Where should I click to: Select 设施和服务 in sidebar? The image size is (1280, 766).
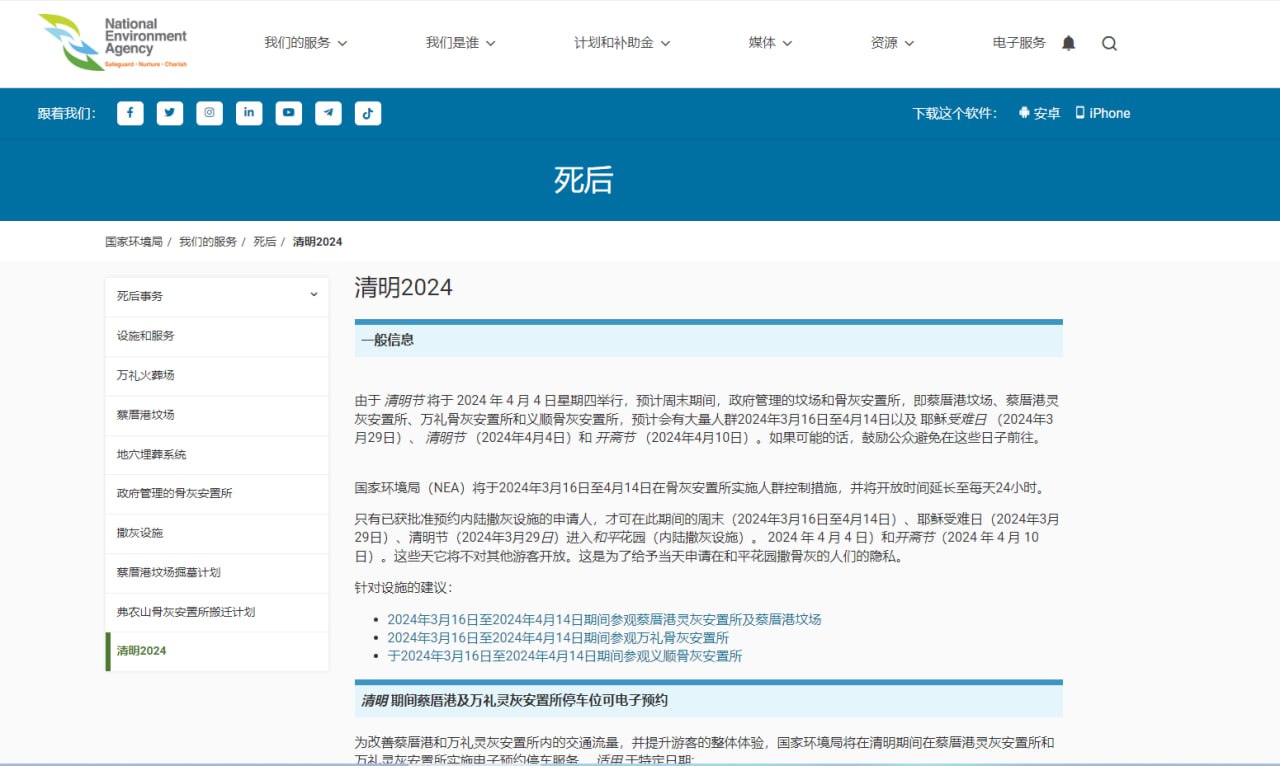pos(217,336)
